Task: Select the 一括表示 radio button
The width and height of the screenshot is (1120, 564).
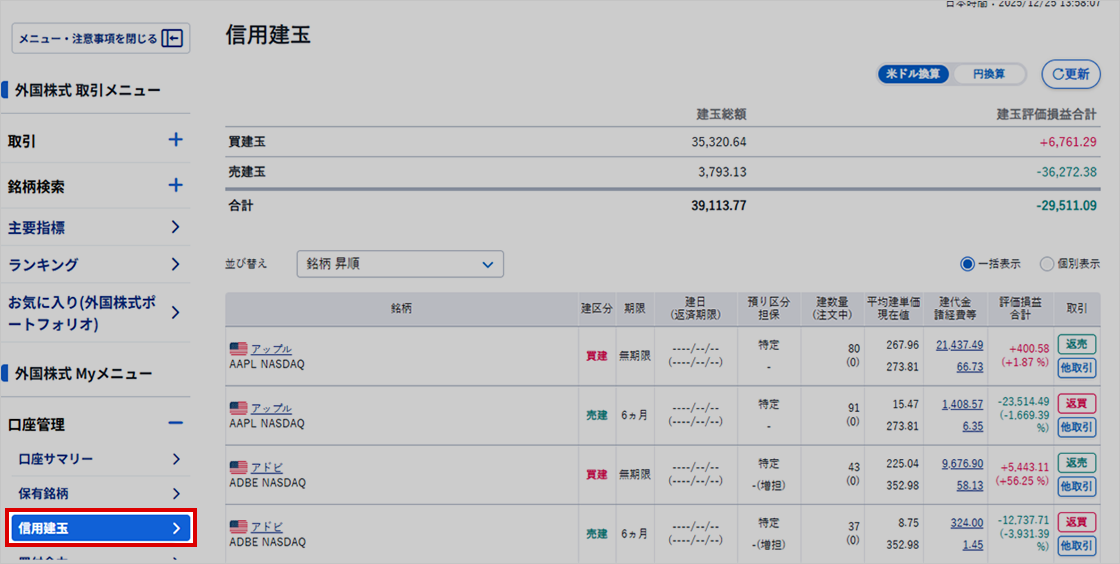Action: 967,264
